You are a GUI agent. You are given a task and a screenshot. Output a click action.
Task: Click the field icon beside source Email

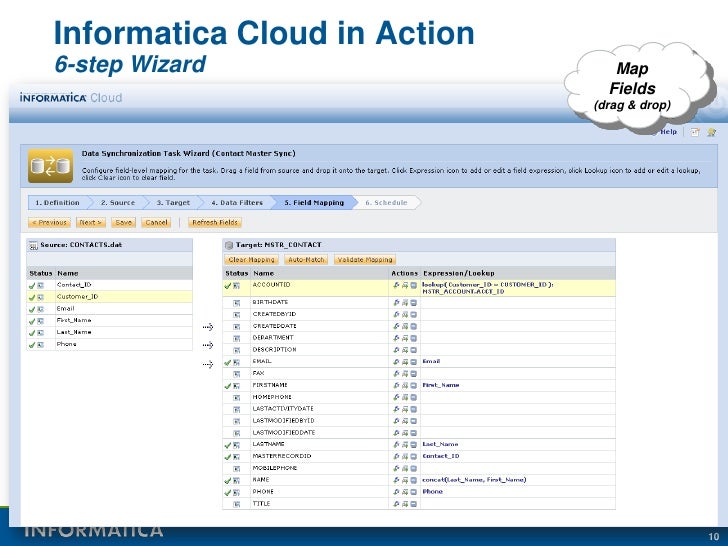[40, 309]
